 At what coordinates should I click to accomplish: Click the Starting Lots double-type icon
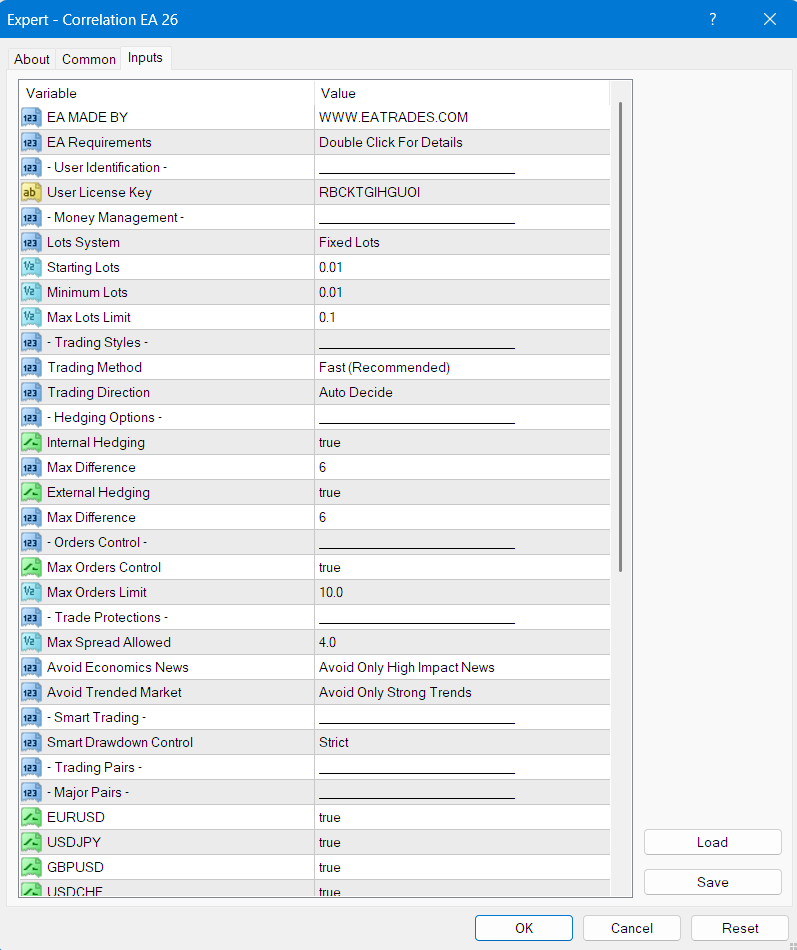[x=31, y=267]
